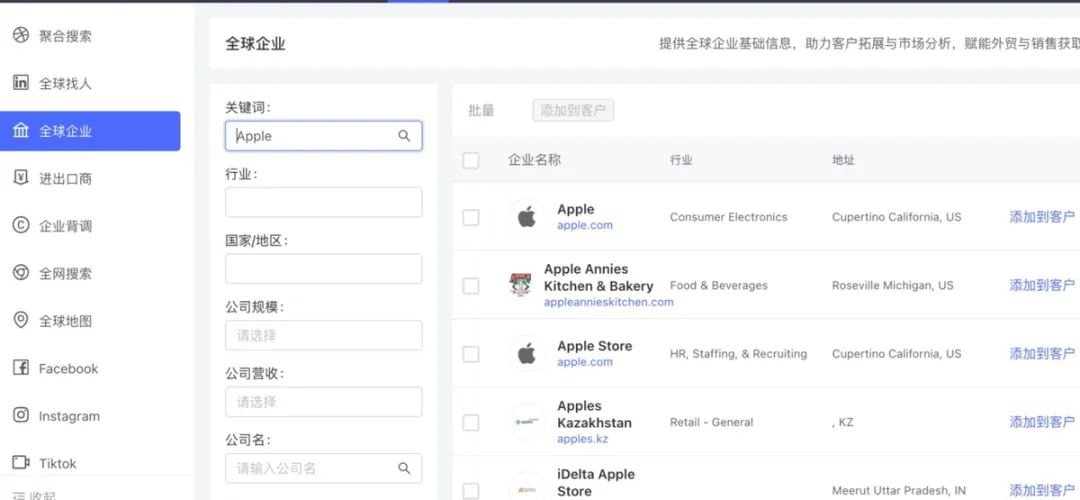
Task: Click the 公司名 input field
Action: (312, 468)
